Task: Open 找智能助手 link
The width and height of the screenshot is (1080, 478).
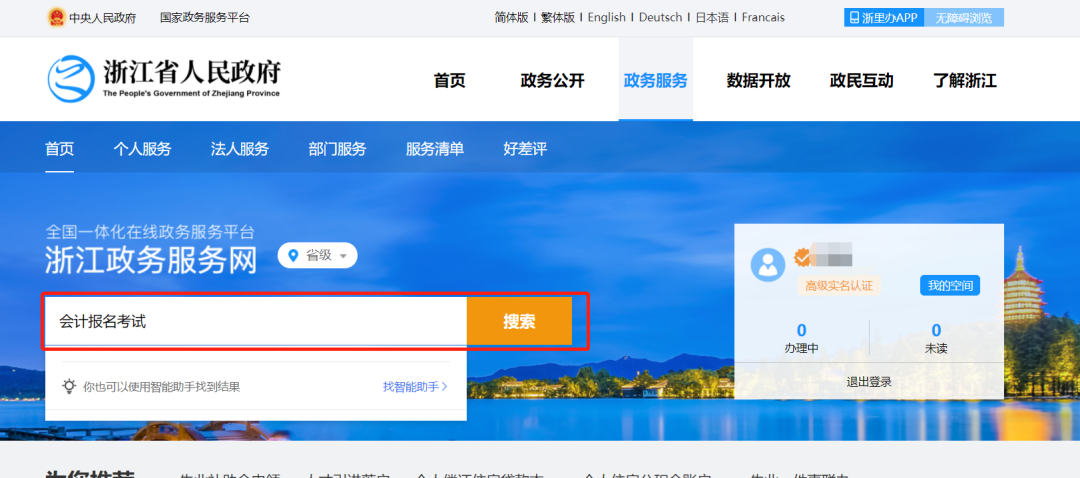Action: click(415, 386)
